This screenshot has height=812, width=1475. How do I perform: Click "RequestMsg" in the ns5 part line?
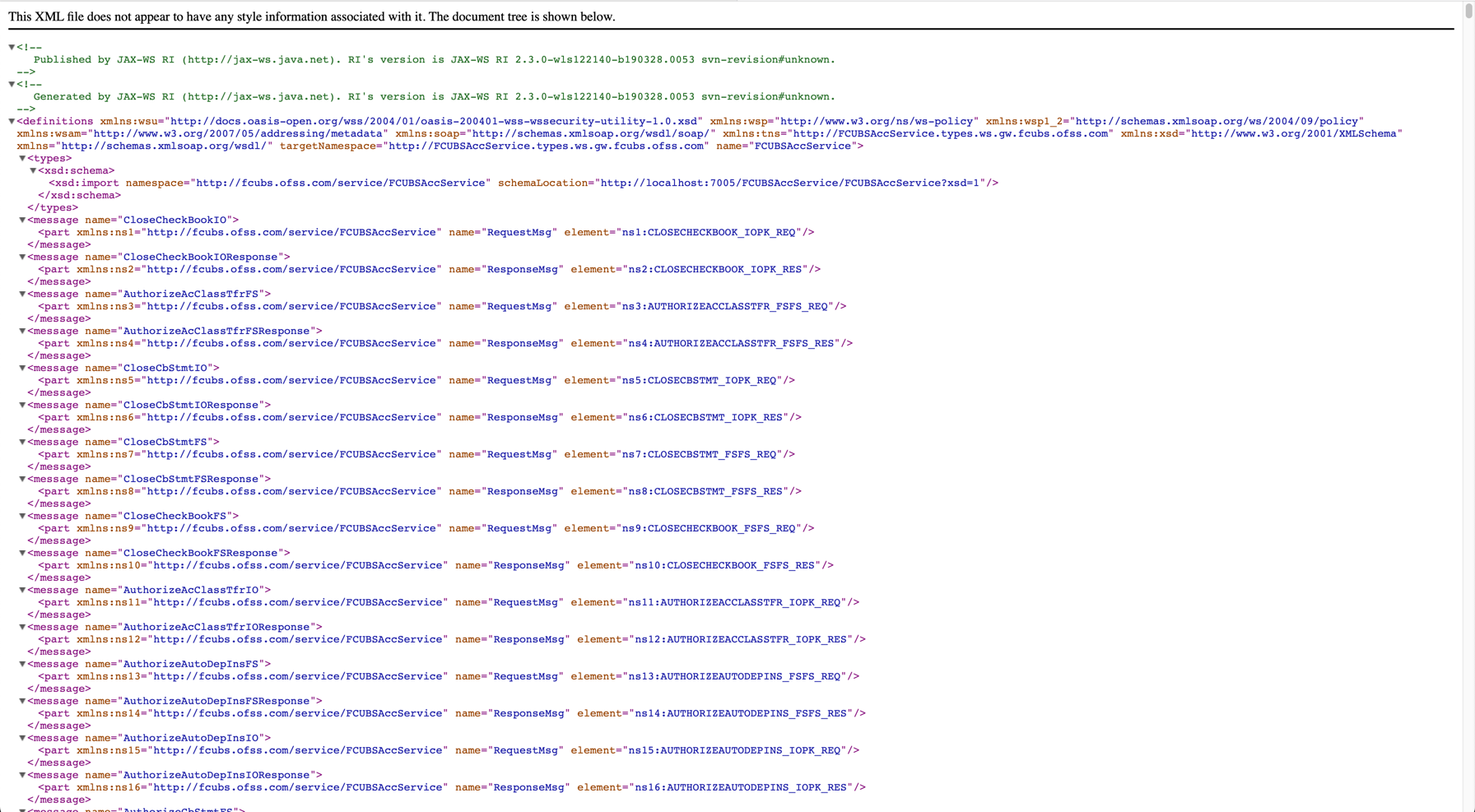[519, 381]
